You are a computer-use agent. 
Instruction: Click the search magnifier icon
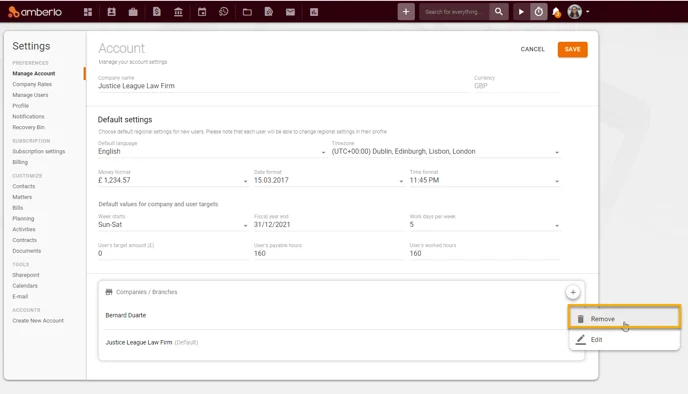pyautogui.click(x=498, y=12)
